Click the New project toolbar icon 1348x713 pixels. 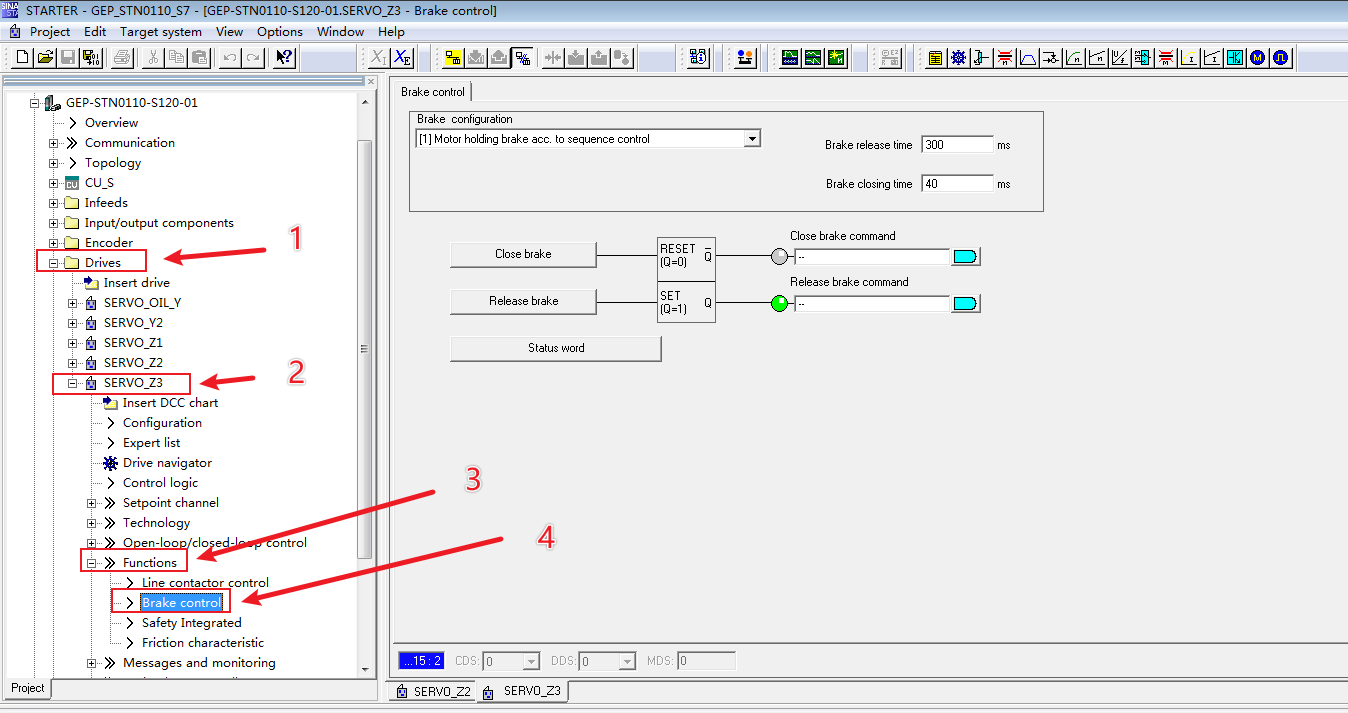point(22,58)
